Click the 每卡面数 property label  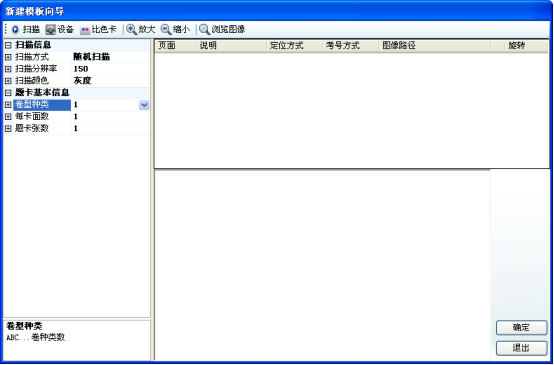(x=32, y=117)
